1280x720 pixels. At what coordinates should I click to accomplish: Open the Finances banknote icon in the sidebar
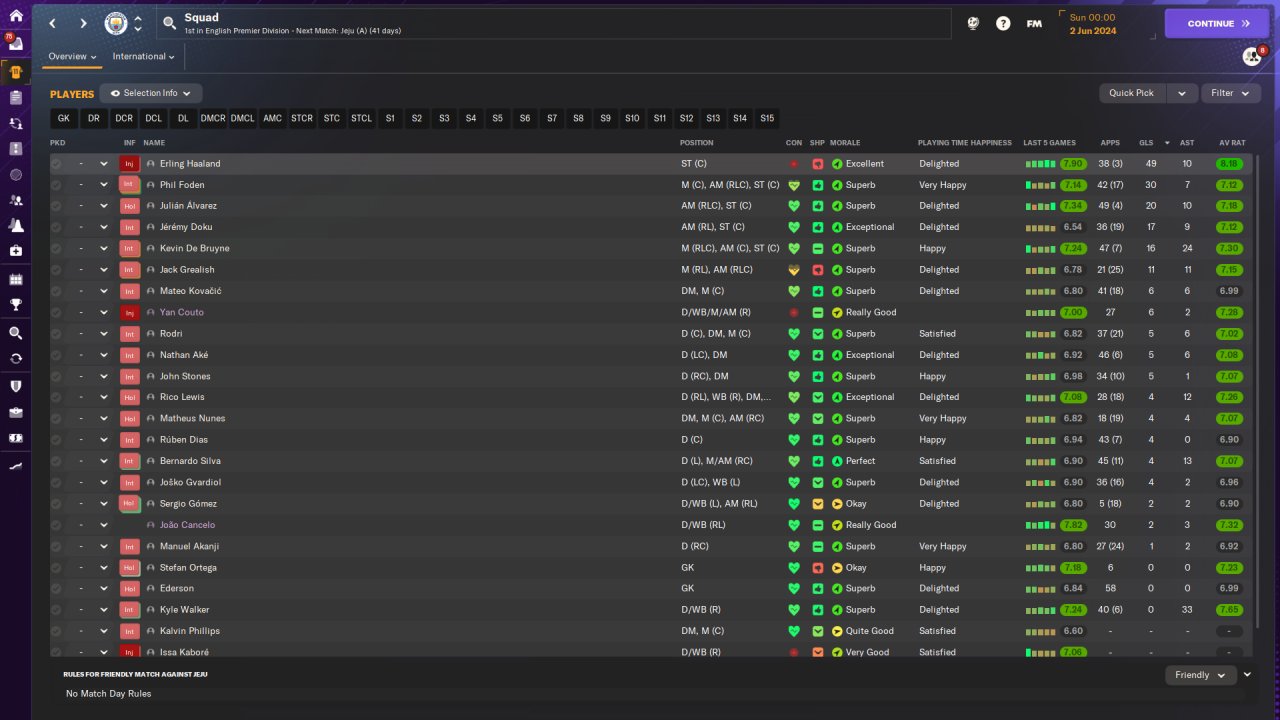[16, 438]
